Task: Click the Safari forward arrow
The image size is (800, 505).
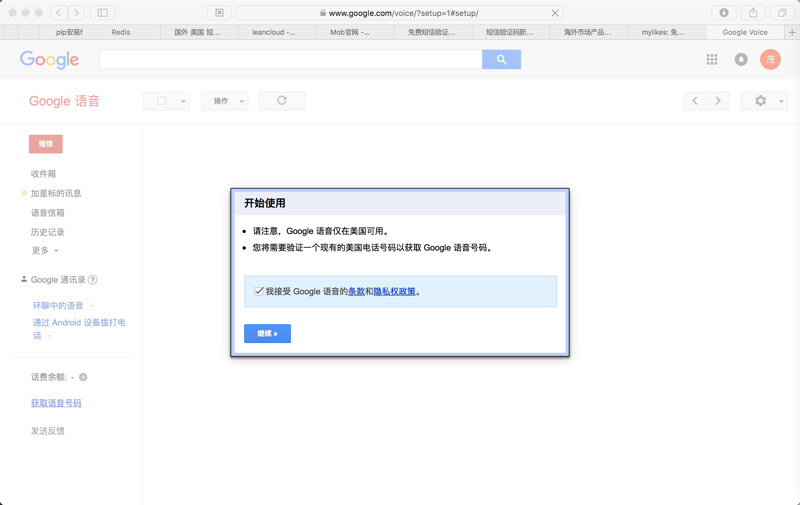Action: click(x=76, y=13)
